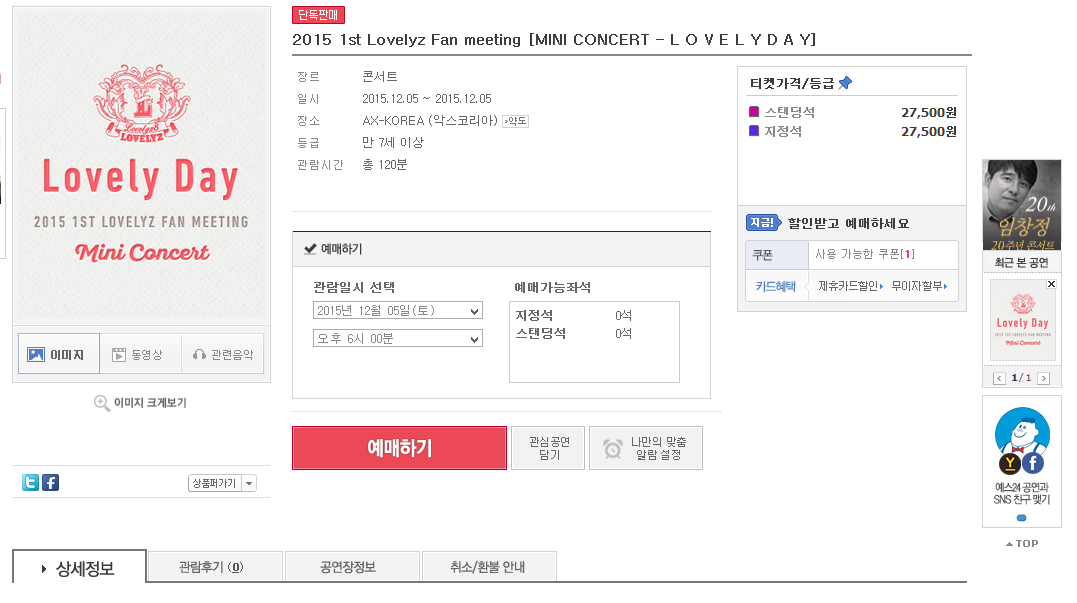The height and width of the screenshot is (603, 1077).
Task: Open the 상품퍼가기 dropdown arrow
Action: pos(247,482)
